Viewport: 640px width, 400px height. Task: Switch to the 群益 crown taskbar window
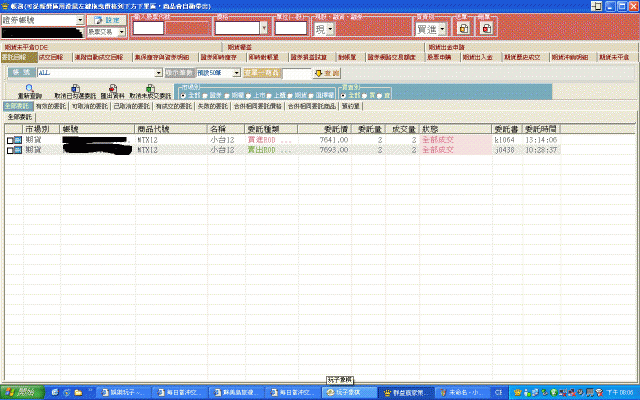click(x=405, y=392)
